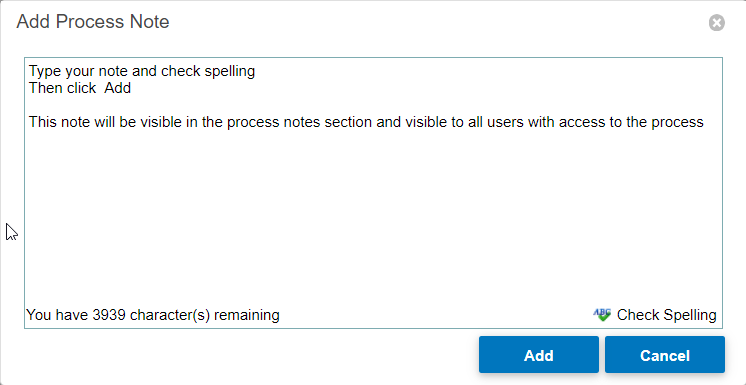Click the Add button
746x385 pixels.
539,355
